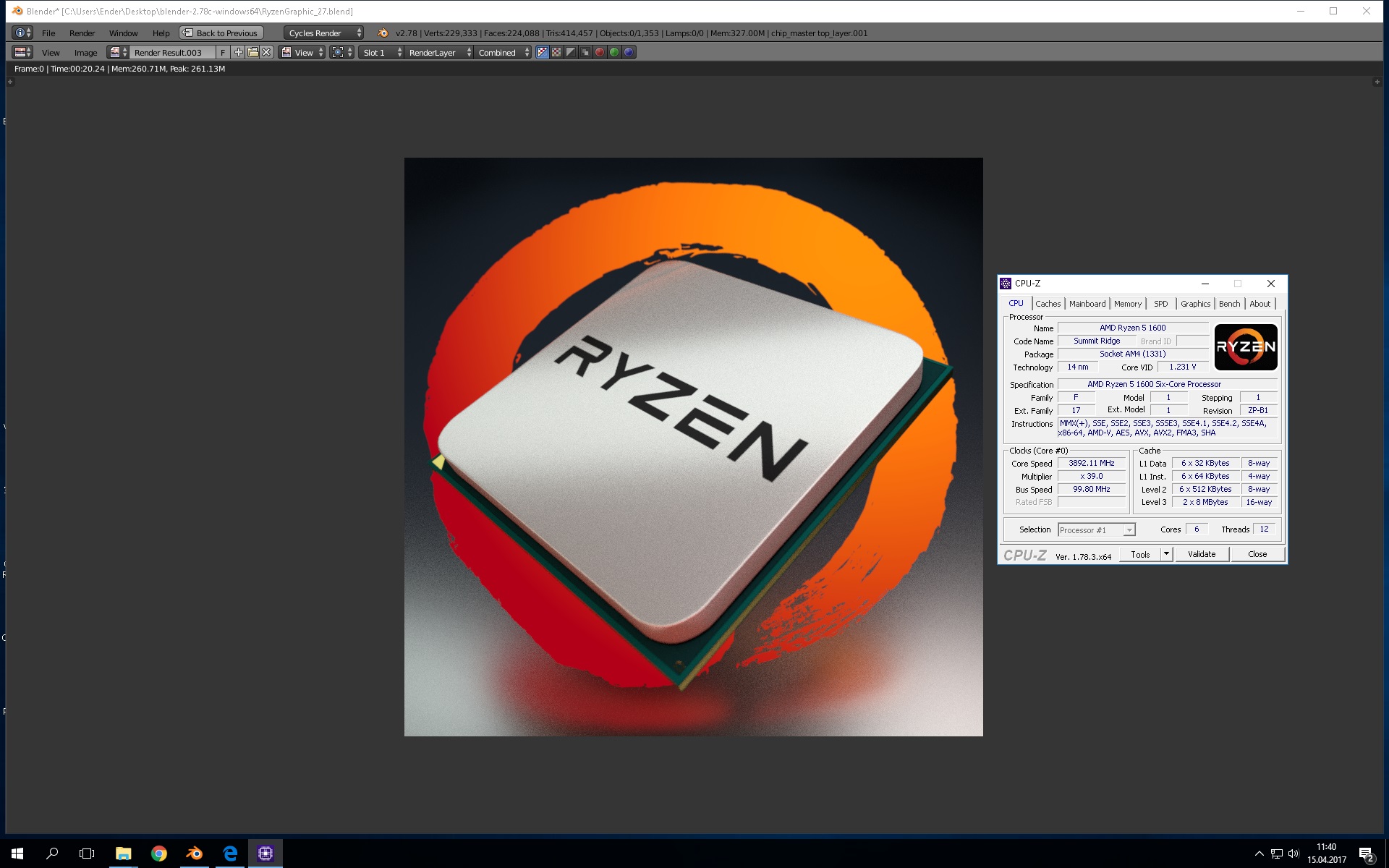Expand the Tools dropdown arrow in CPU-Z
This screenshot has height=868, width=1389.
(x=1166, y=554)
